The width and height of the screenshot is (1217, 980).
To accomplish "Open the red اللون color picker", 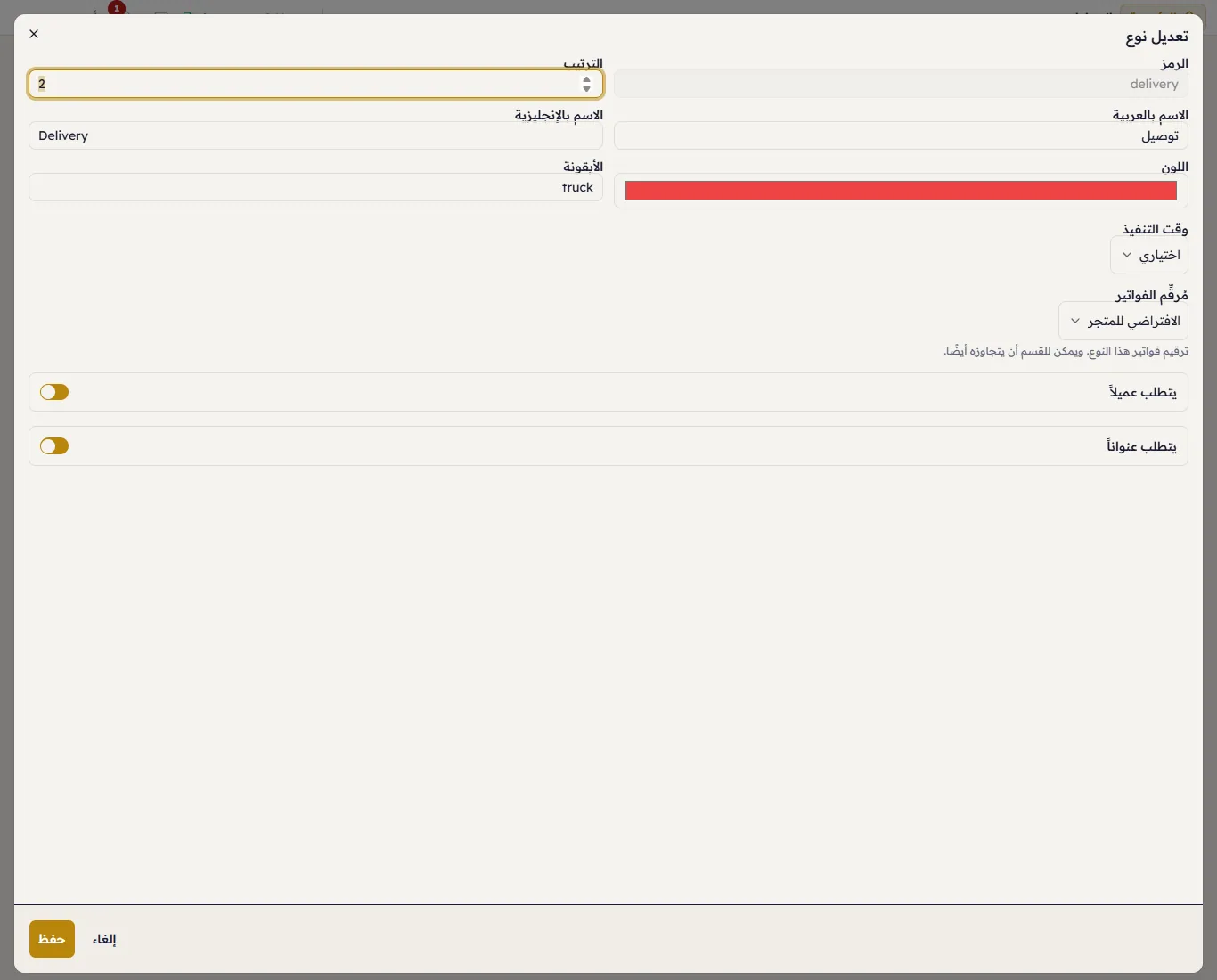I will [x=901, y=191].
